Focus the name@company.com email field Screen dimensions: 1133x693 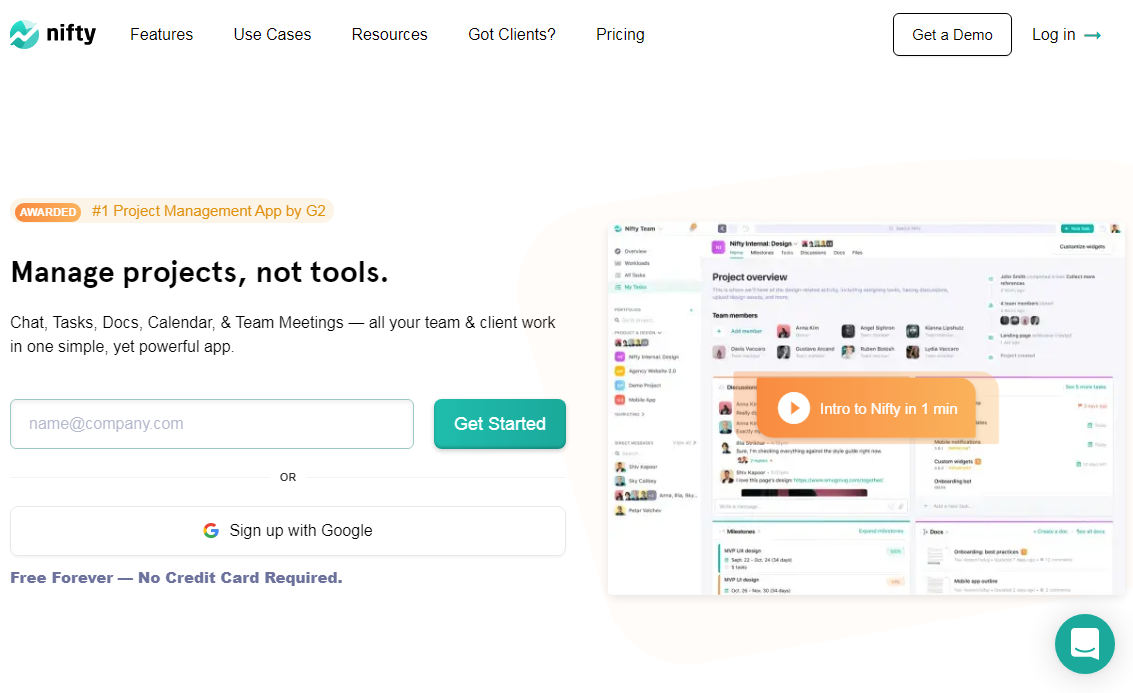(x=212, y=424)
